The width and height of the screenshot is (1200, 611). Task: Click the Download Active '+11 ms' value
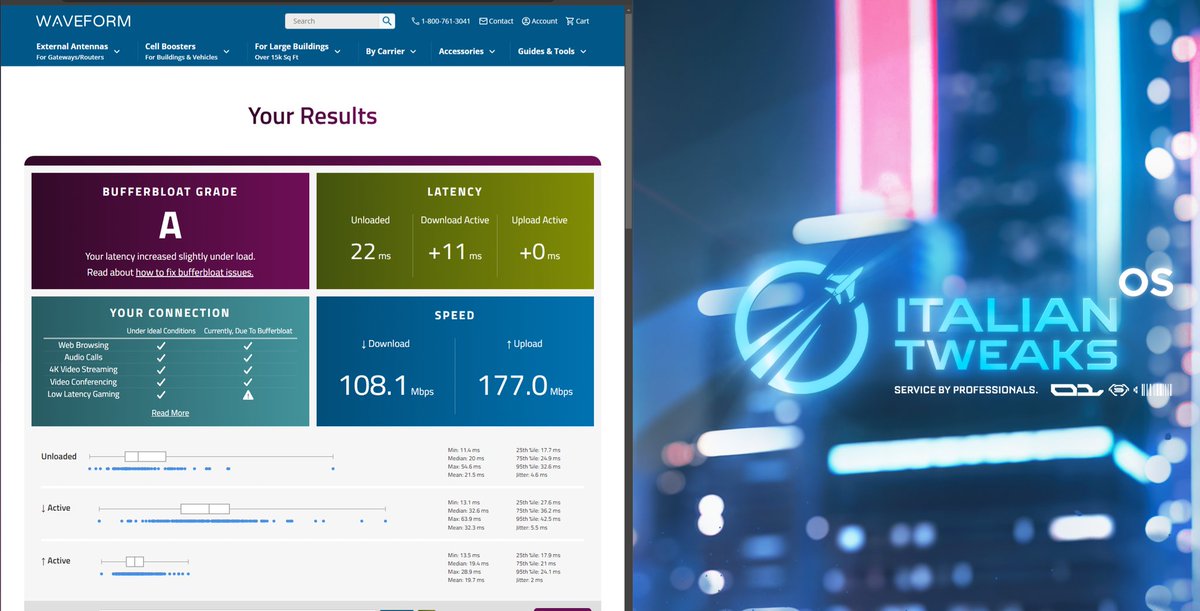coord(455,253)
